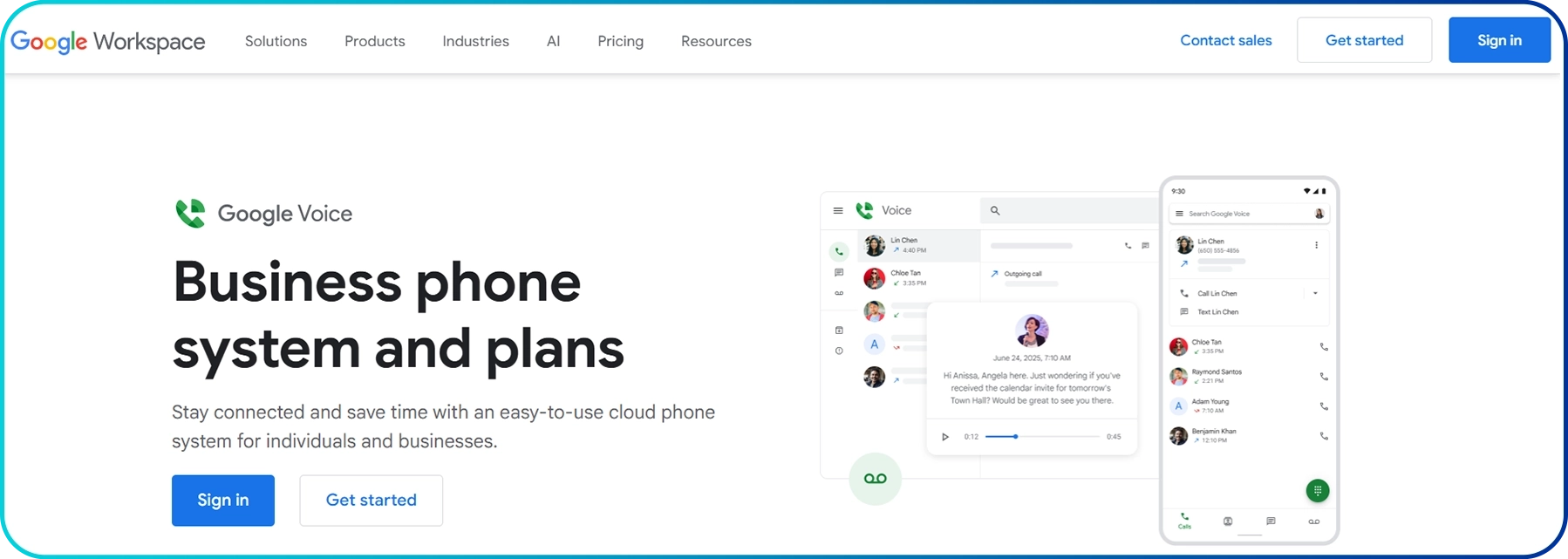Click the Archive icon in the desktop sidebar
The image size is (1568, 559).
(839, 331)
